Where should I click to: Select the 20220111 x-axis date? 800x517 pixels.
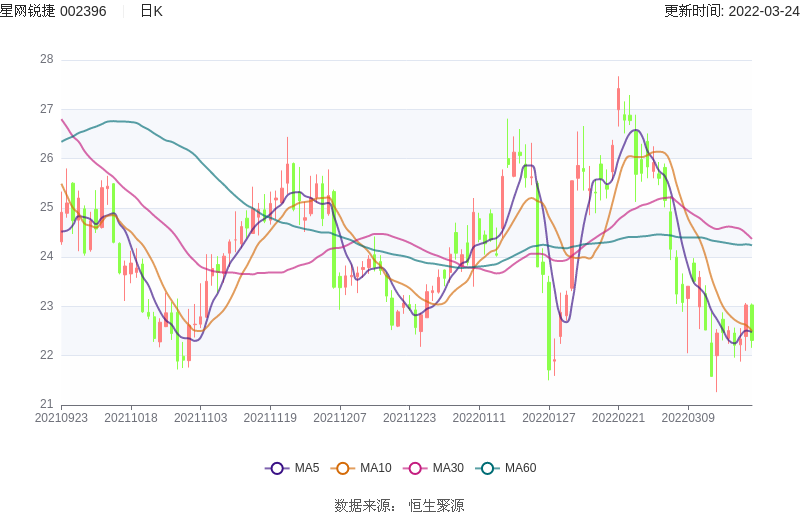click(479, 418)
